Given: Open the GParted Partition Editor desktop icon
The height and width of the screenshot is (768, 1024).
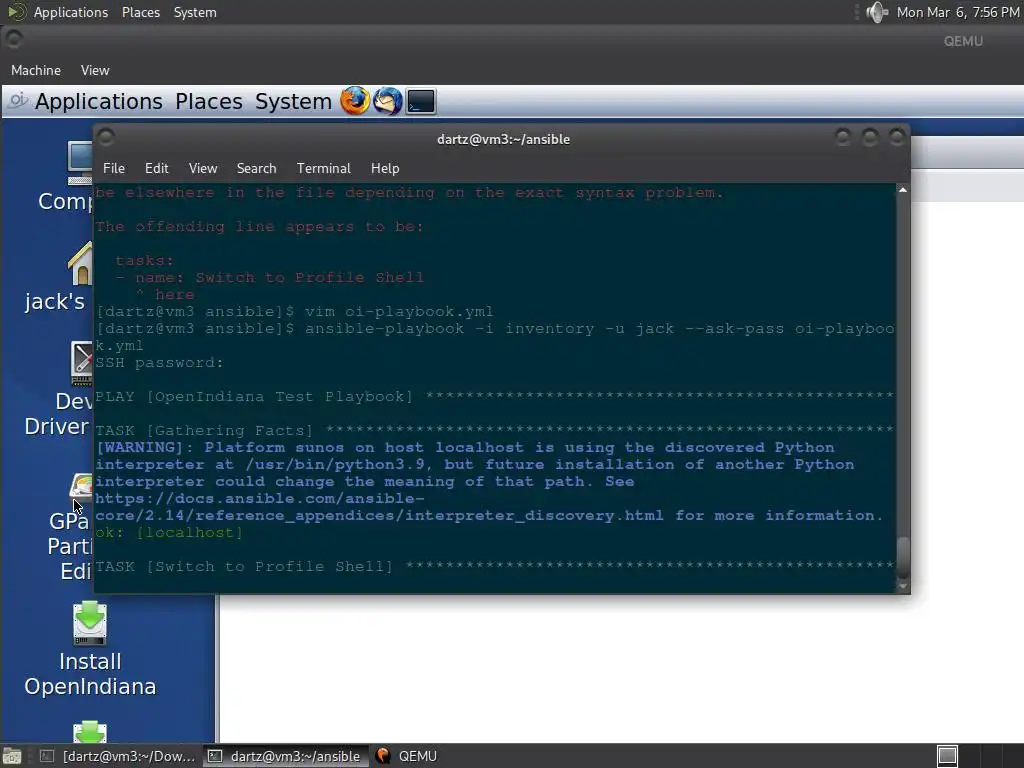Looking at the screenshot, I should pyautogui.click(x=70, y=526).
